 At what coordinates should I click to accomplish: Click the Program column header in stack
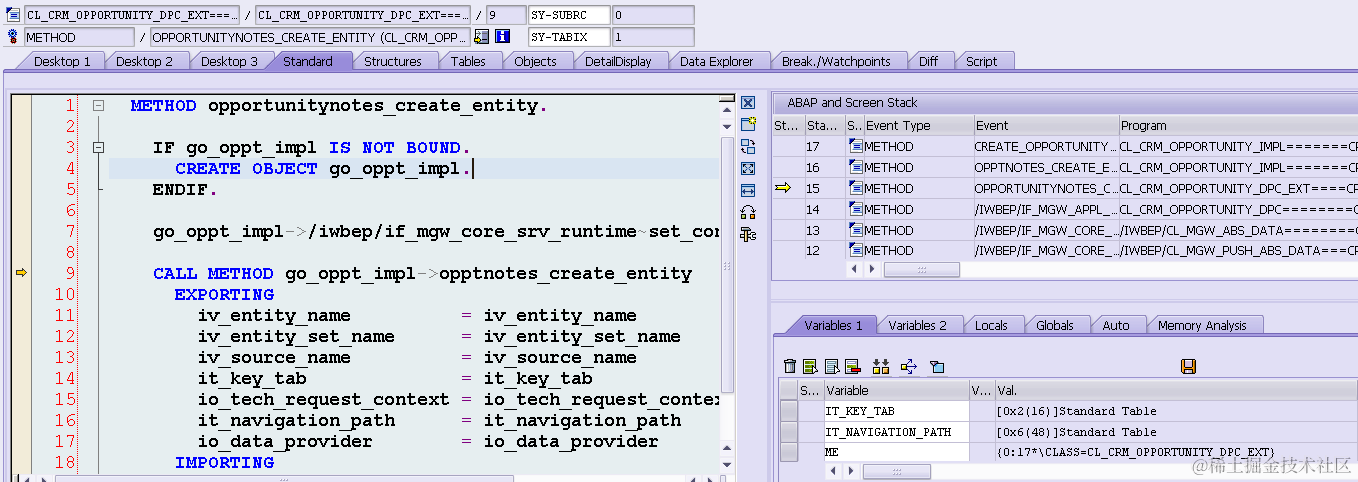1238,125
